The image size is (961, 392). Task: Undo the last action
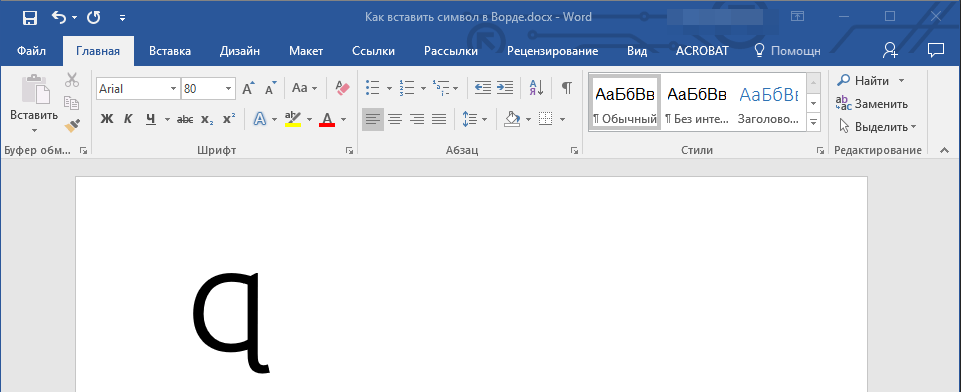pos(59,18)
